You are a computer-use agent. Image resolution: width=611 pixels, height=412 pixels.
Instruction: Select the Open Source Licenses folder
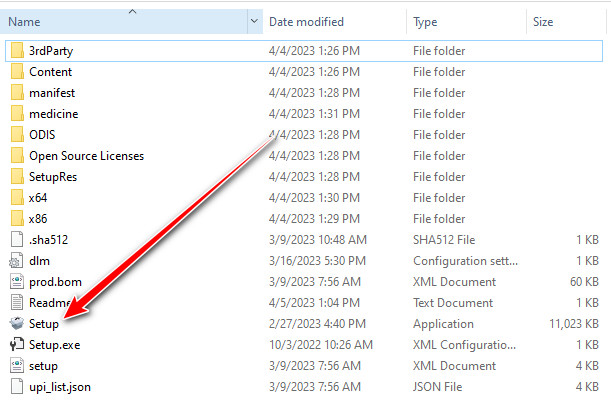(x=86, y=156)
